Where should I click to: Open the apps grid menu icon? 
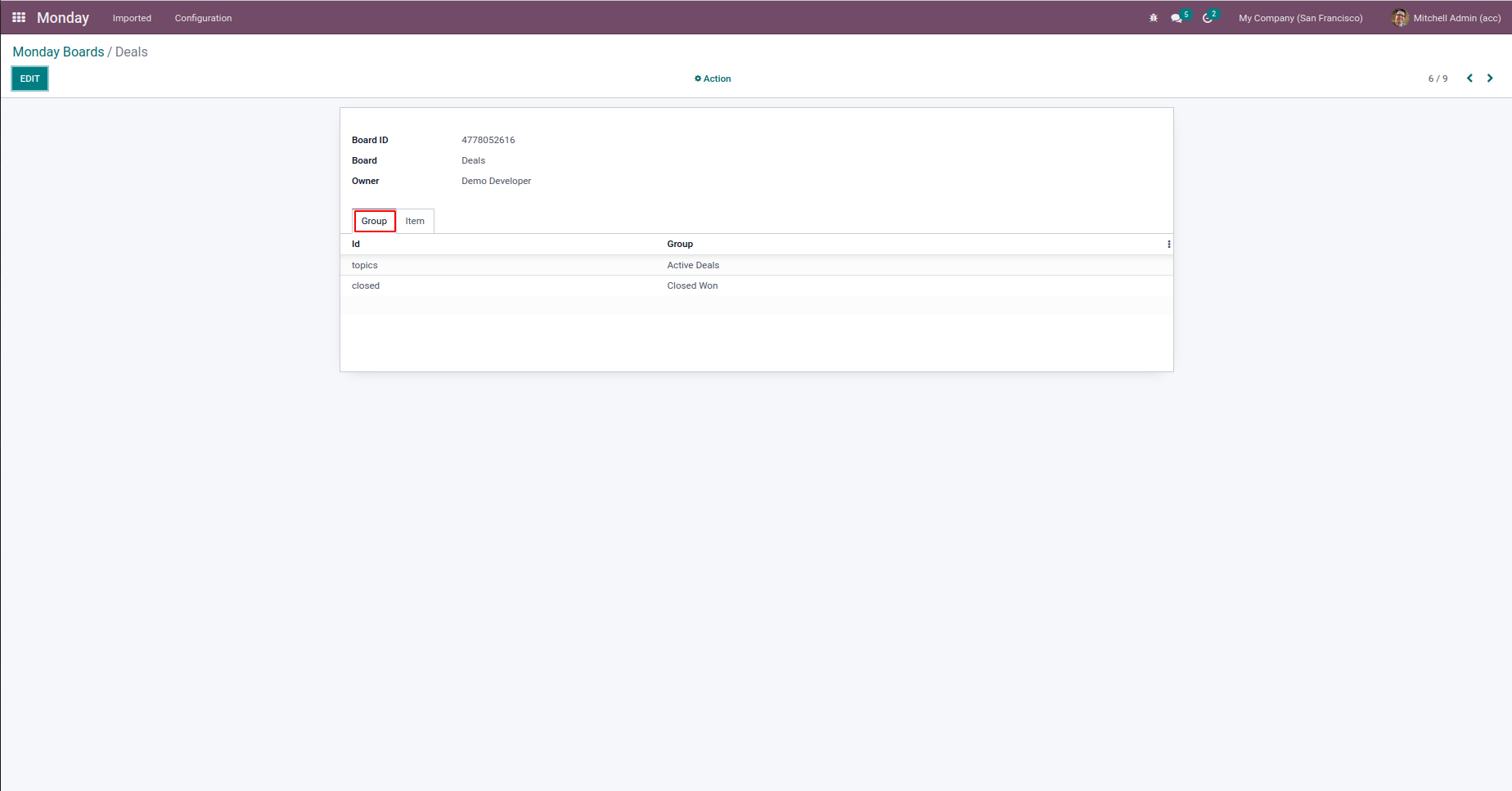pyautogui.click(x=19, y=17)
